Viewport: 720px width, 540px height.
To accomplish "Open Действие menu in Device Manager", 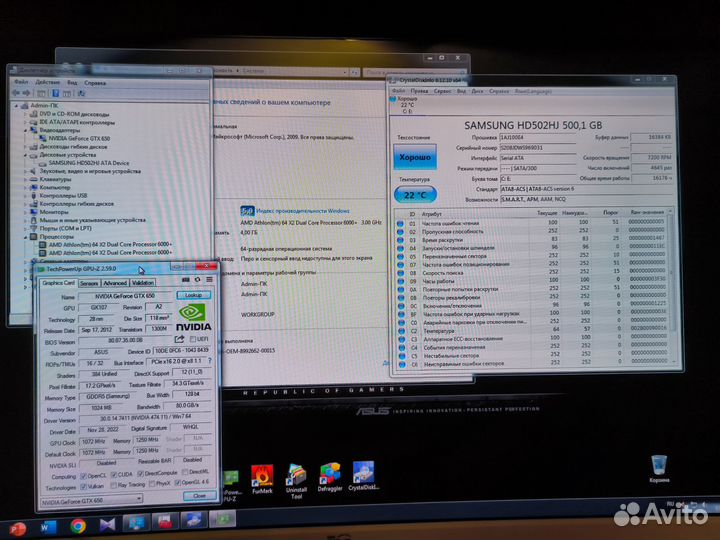I will [47, 82].
